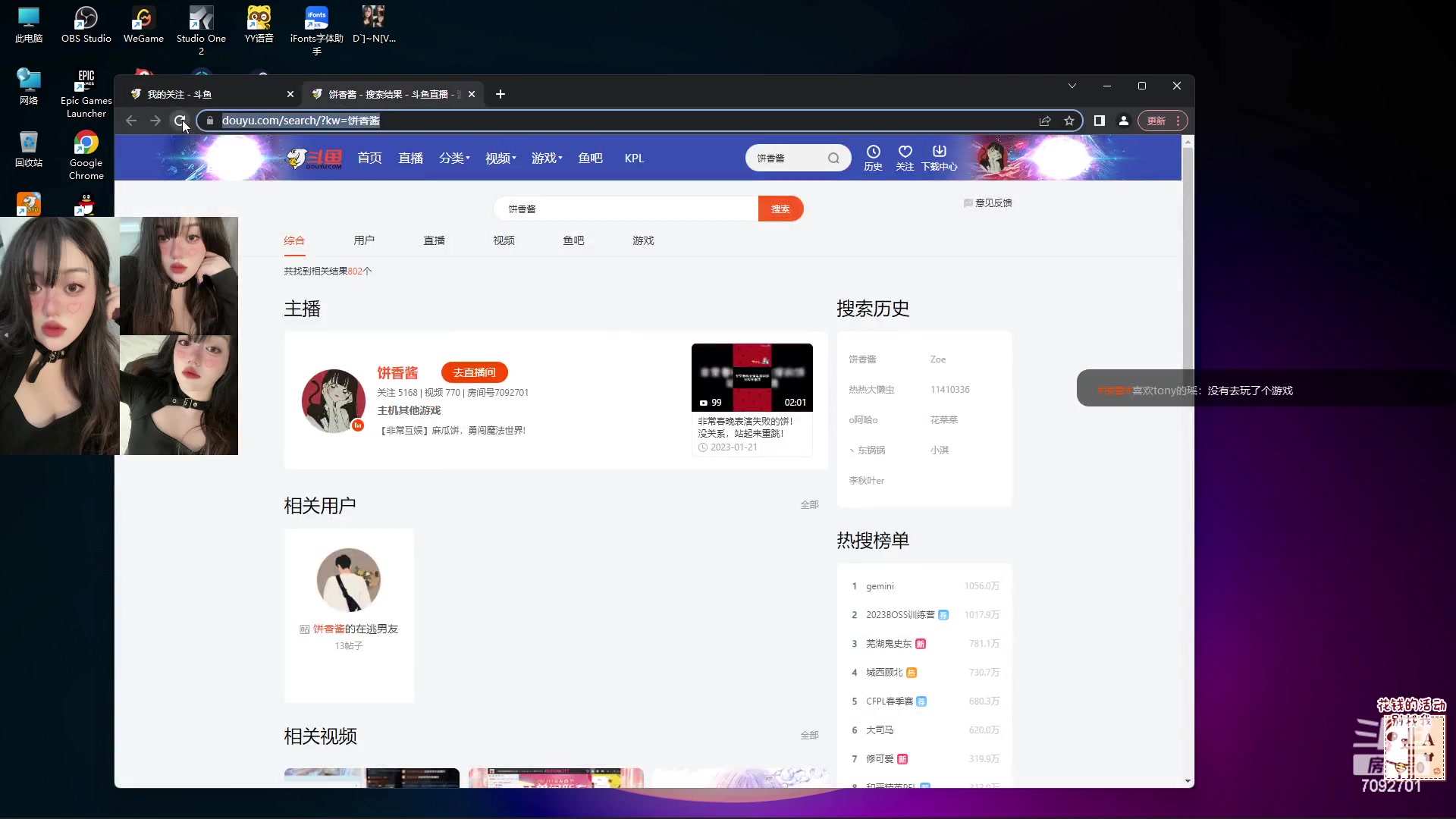Screen dimensions: 1456x819
Task: Expand 分类 dropdown in Douyu nav
Action: [x=454, y=158]
